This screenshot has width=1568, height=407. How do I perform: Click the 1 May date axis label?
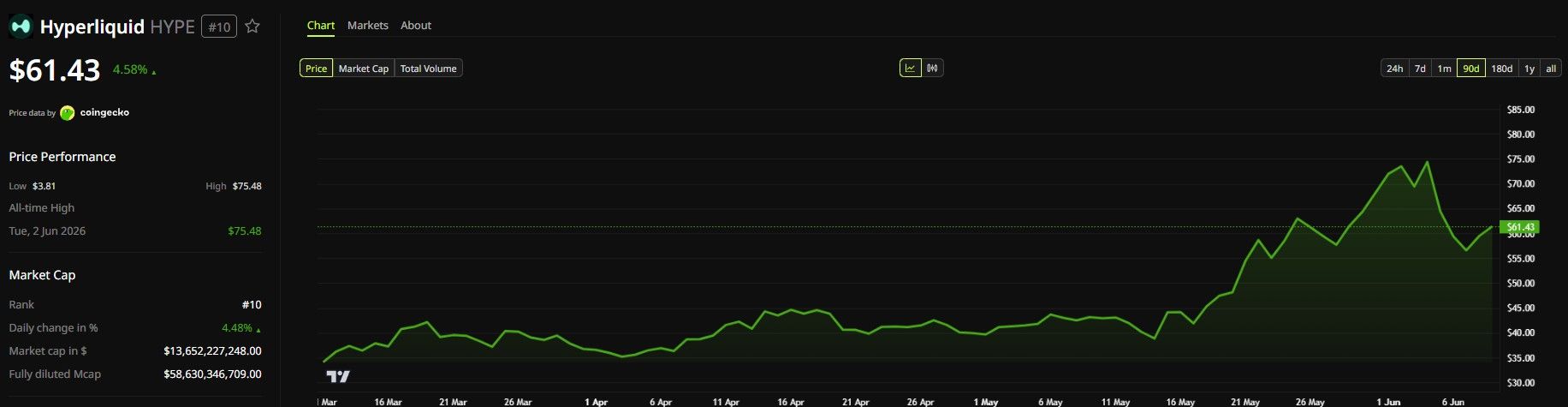986,402
